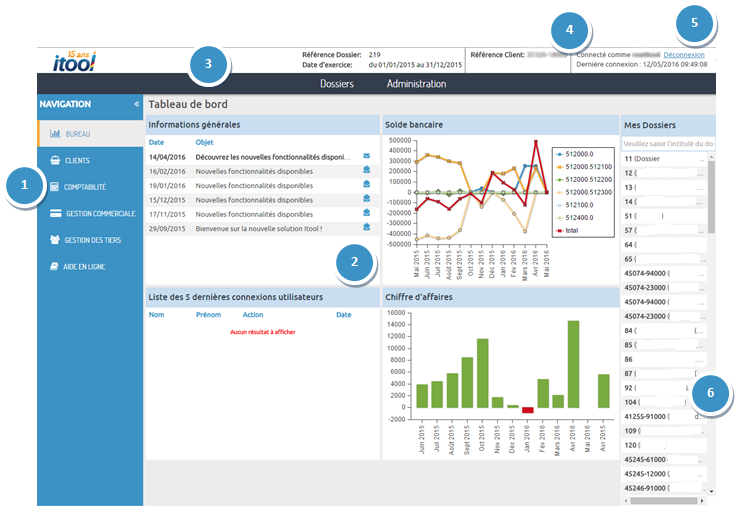This screenshot has width=735, height=506.
Task: Collapse the Navigation panel with double chevron
Action: pyautogui.click(x=136, y=104)
